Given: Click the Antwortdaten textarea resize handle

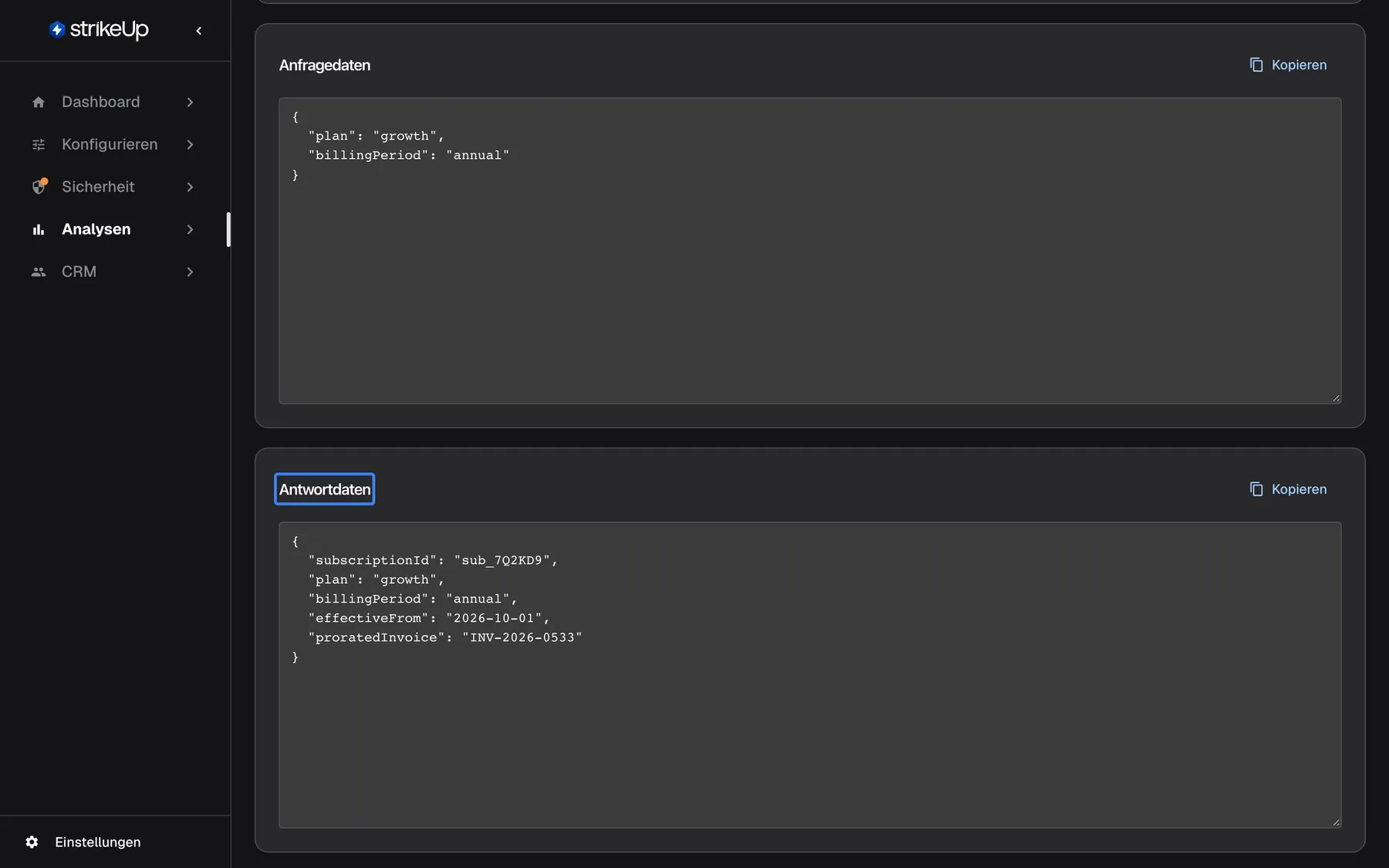Looking at the screenshot, I should 1336,822.
